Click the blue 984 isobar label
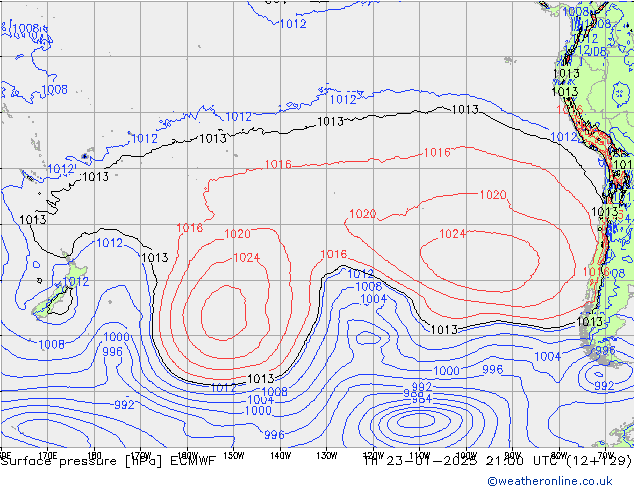Viewport: 634px width, 490px height. point(422,399)
